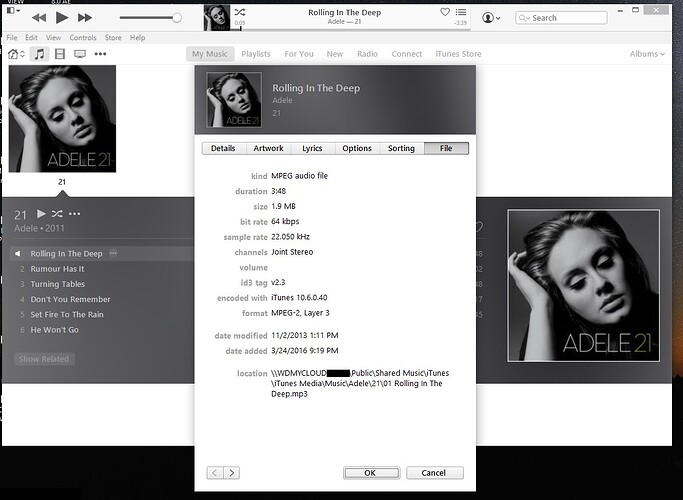Open the Options tab in info dialog
Viewport: 683px width, 500px height.
pos(357,149)
